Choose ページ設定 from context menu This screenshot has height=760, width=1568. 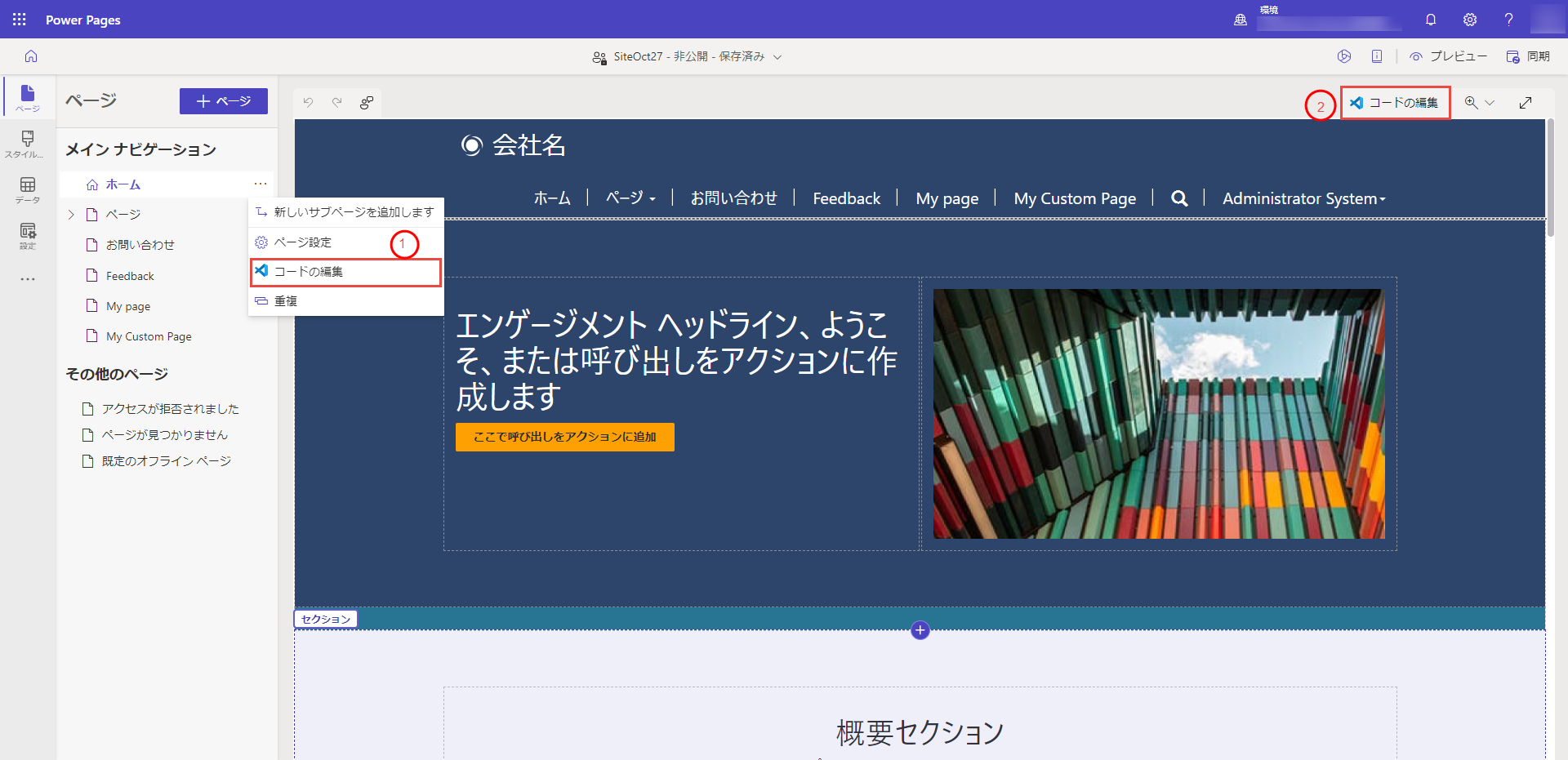345,242
